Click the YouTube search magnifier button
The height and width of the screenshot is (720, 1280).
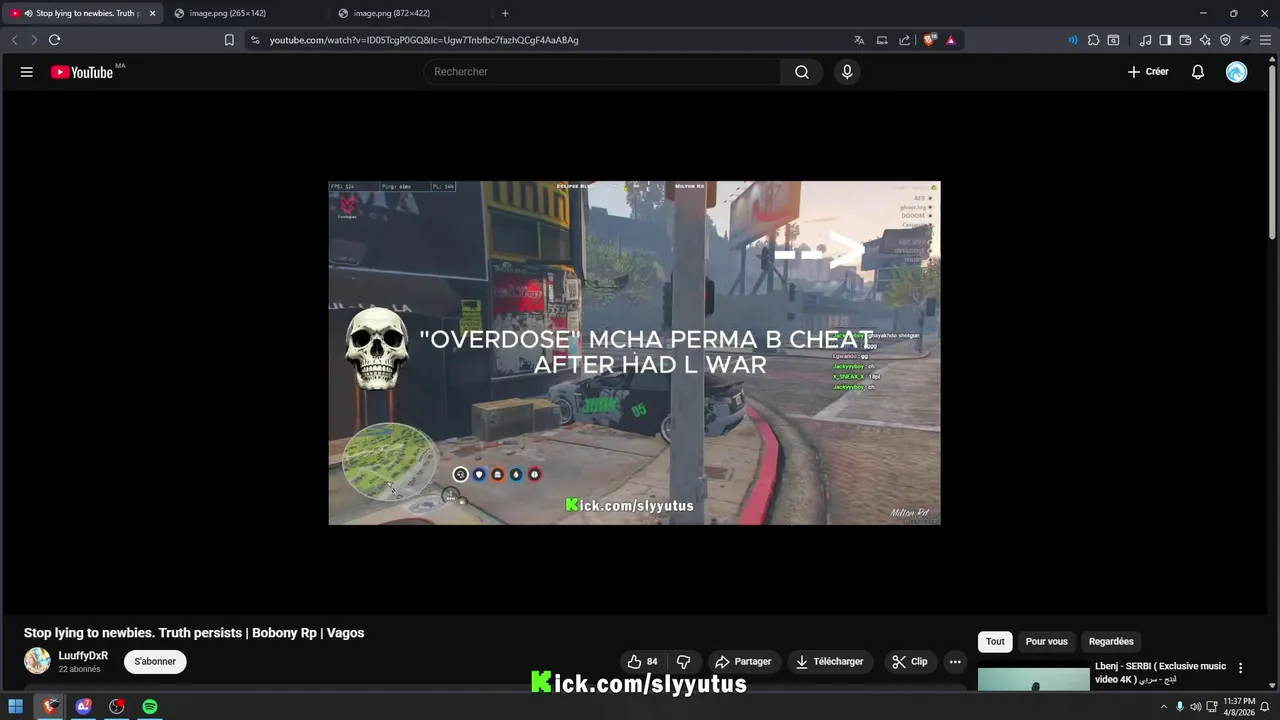click(802, 72)
